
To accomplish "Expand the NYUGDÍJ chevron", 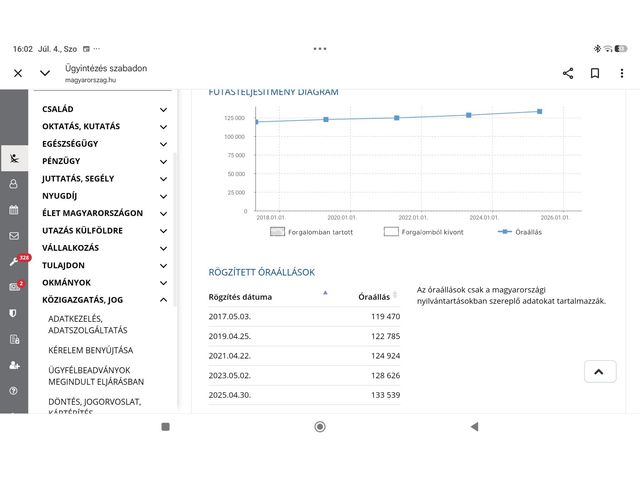I will tap(163, 196).
